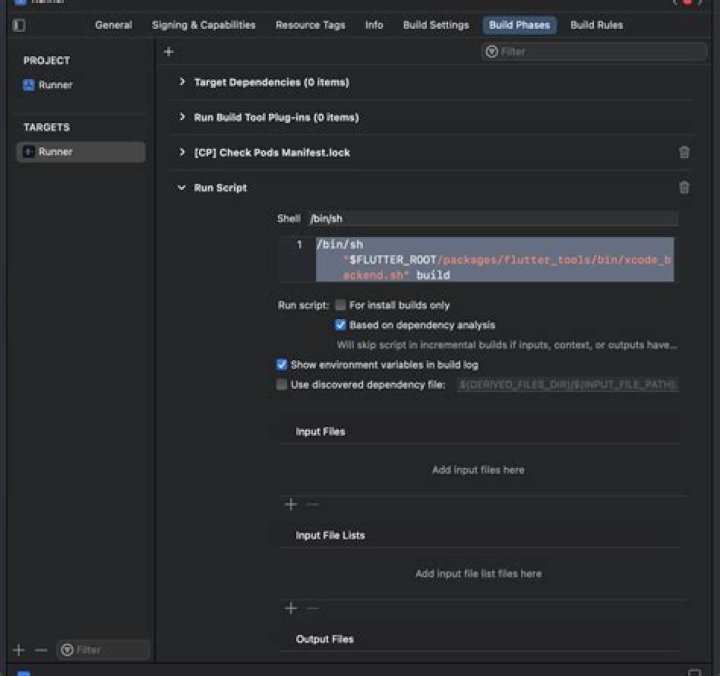Image resolution: width=720 pixels, height=676 pixels.
Task: Toggle the project and targets sidebar icon
Action: tap(19, 25)
